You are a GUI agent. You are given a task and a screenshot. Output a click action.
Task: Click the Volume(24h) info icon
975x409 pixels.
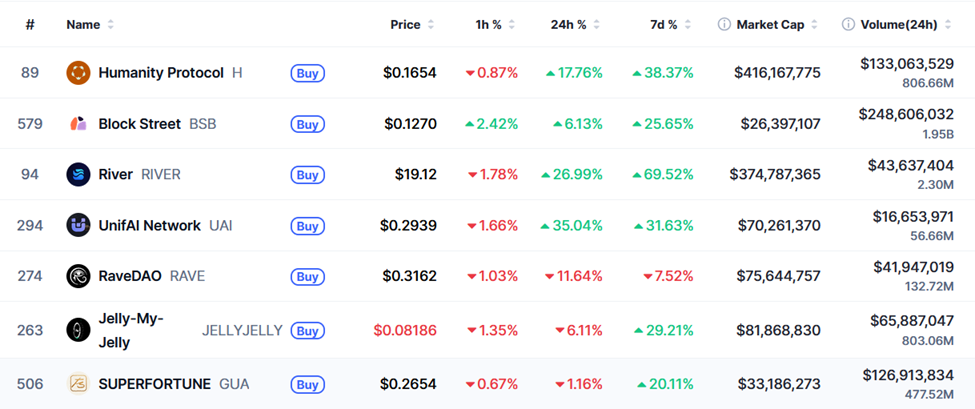coord(848,24)
